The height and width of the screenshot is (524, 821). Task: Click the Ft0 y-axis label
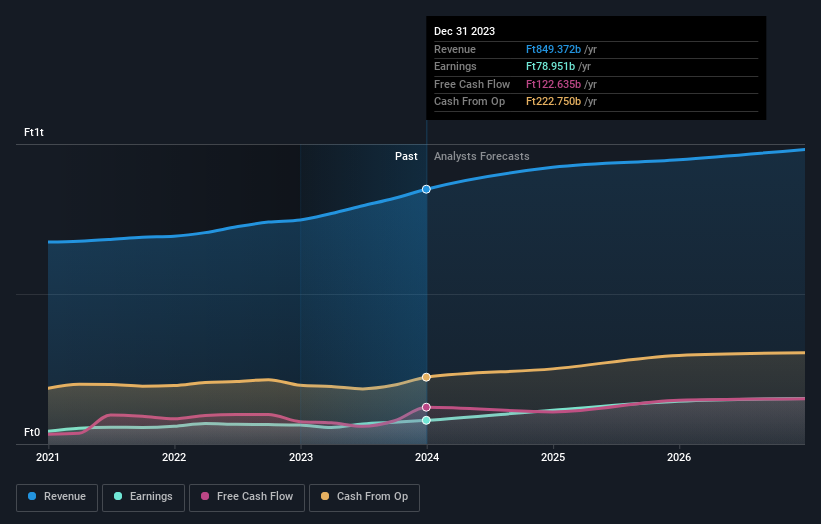32,432
